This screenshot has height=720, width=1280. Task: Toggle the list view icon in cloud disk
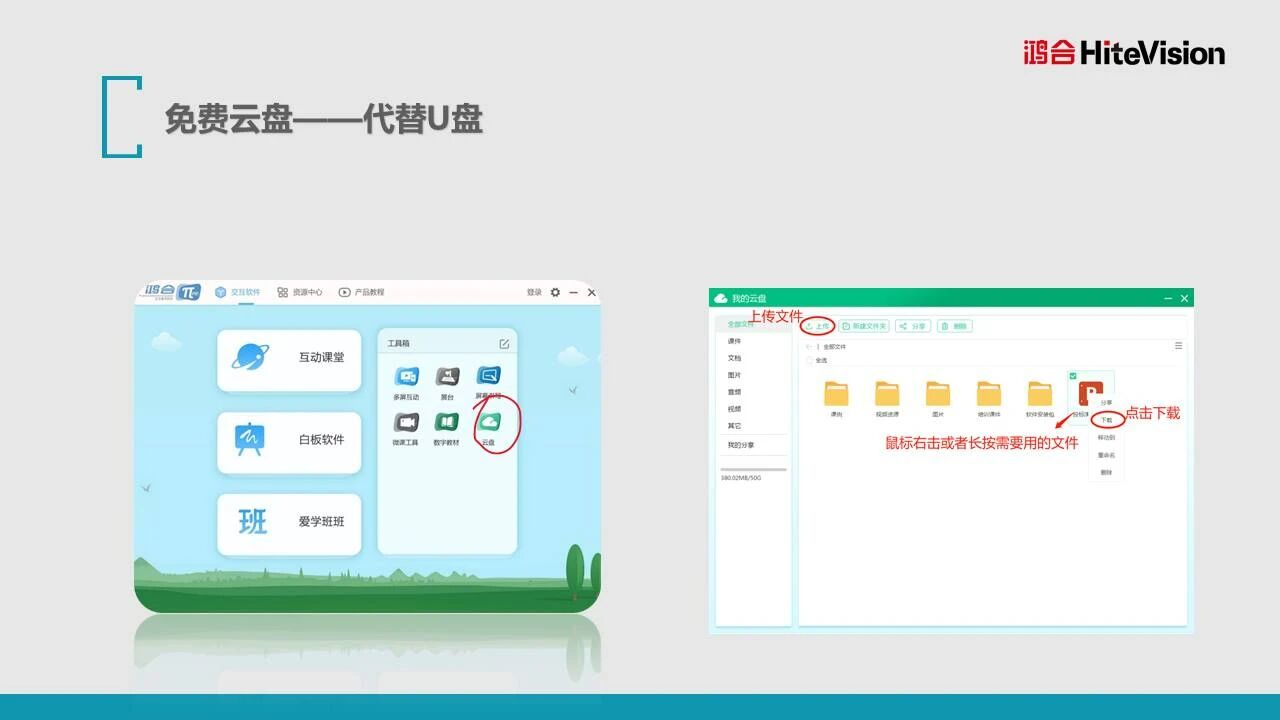click(x=1178, y=346)
